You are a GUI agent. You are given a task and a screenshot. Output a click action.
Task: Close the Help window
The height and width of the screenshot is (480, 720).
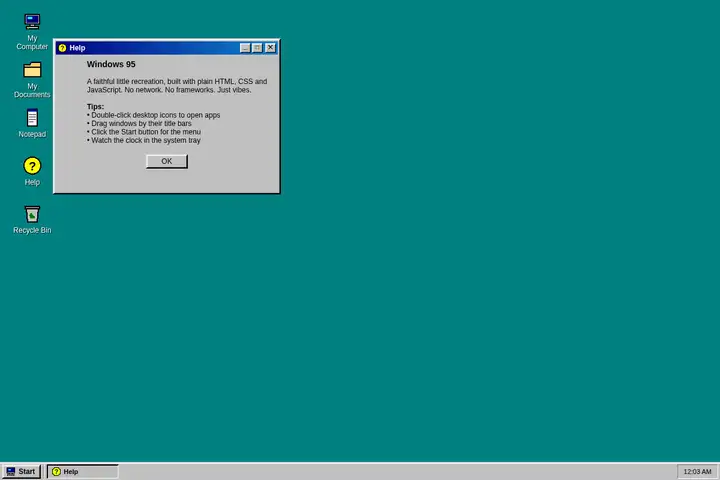pyautogui.click(x=270, y=48)
